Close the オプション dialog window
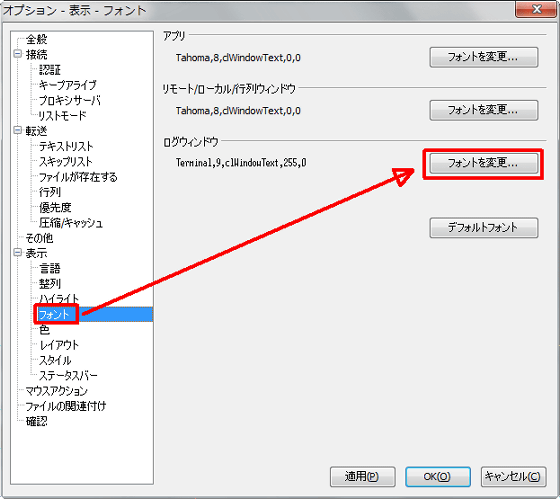 click(x=537, y=9)
